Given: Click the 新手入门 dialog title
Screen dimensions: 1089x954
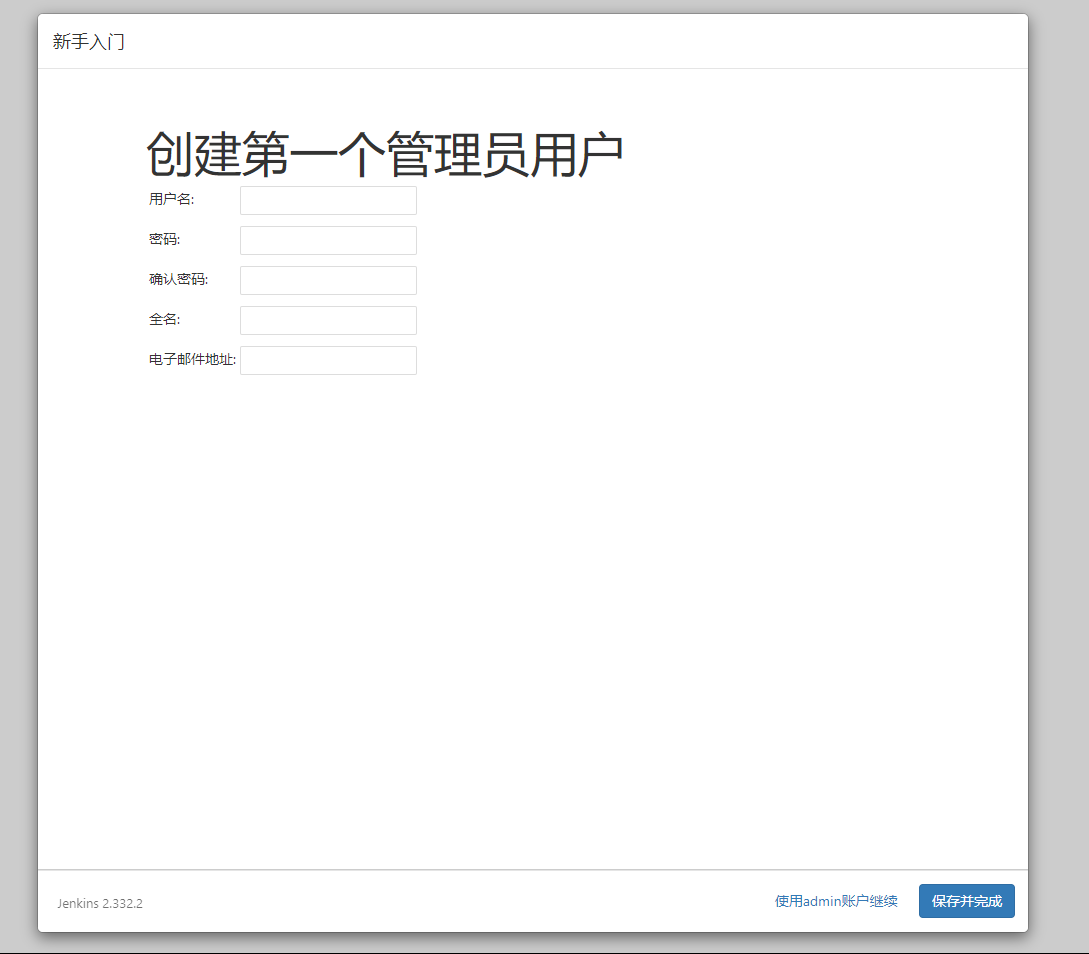Looking at the screenshot, I should (89, 42).
